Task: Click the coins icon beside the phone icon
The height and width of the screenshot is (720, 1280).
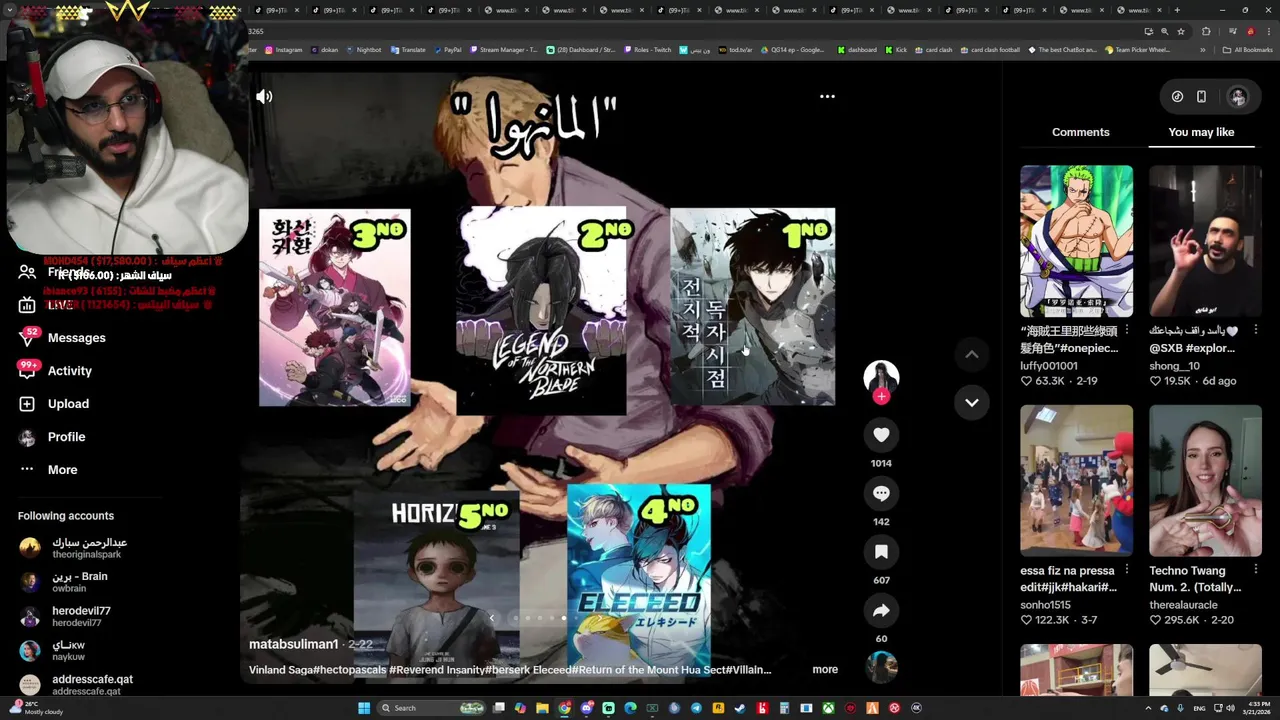Action: [1177, 97]
